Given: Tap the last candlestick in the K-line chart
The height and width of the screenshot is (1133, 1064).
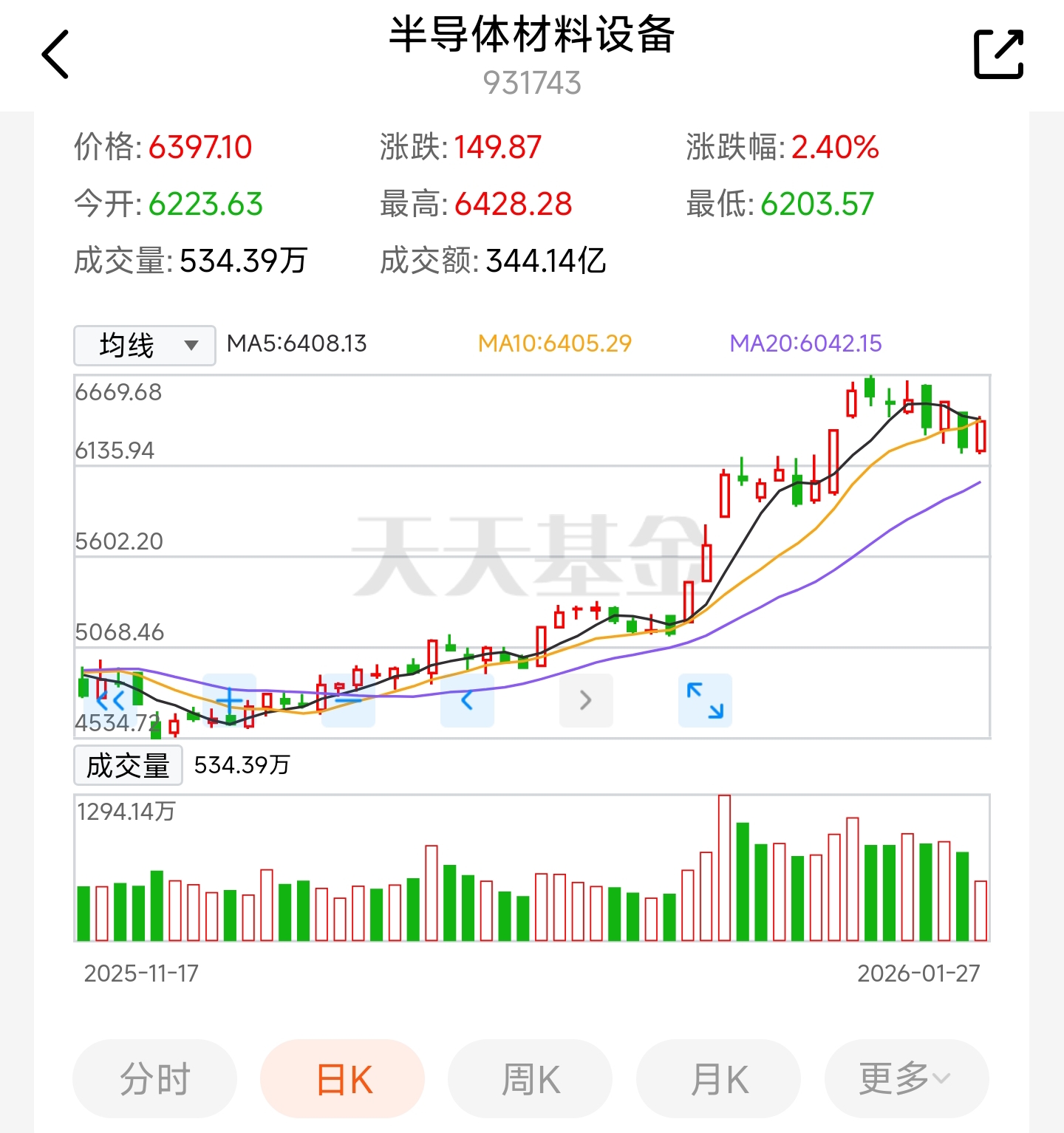Looking at the screenshot, I should coord(981,435).
